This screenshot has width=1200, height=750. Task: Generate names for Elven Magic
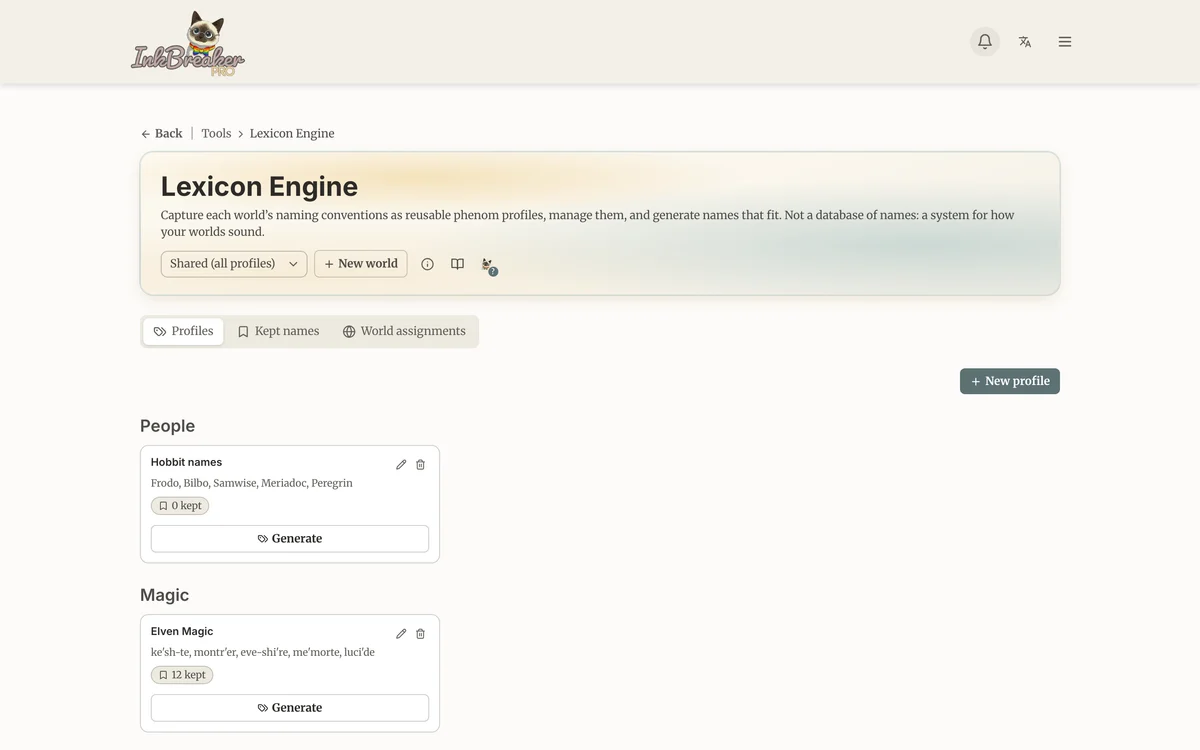[x=290, y=707]
